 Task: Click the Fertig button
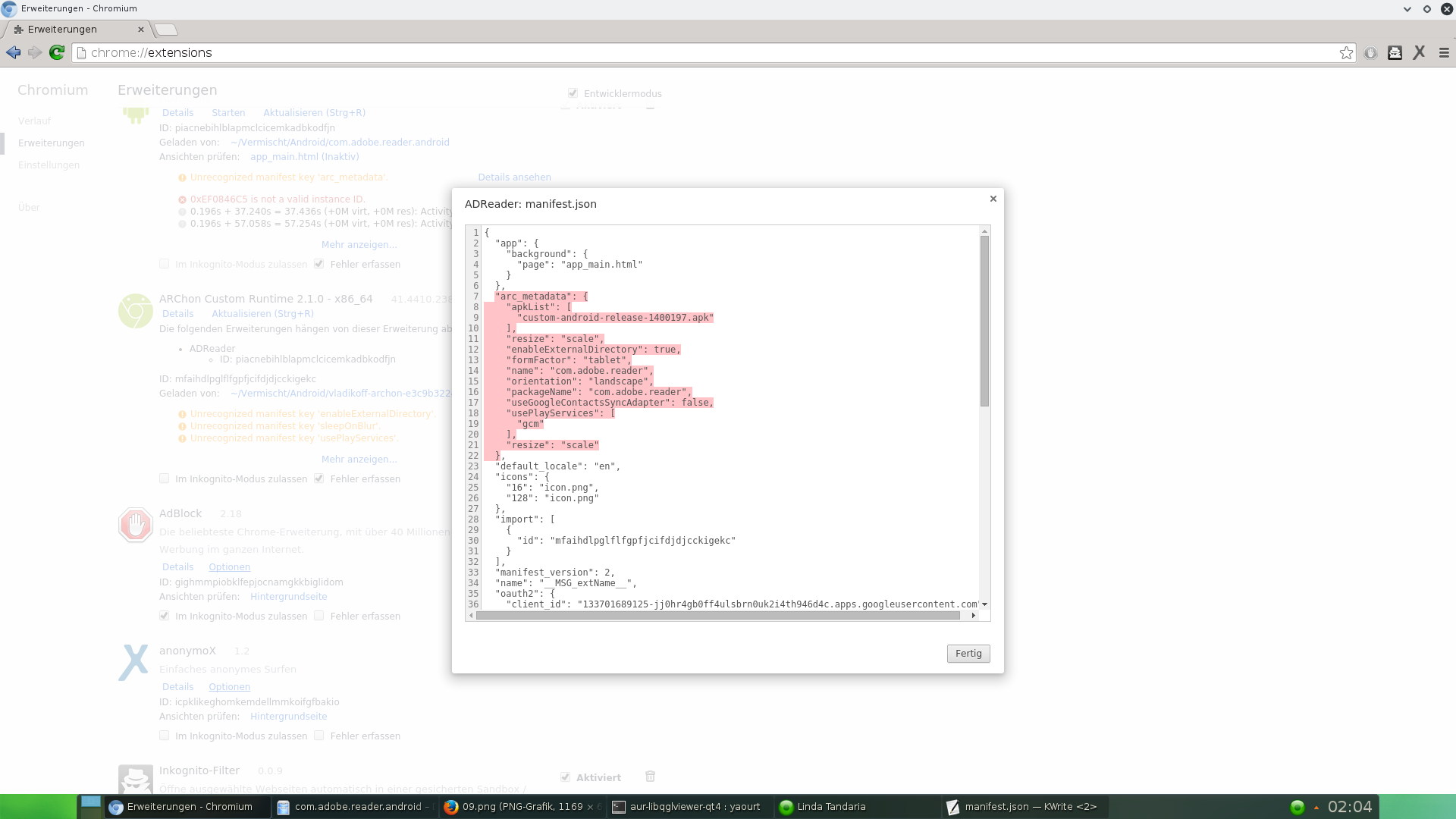pos(968,654)
